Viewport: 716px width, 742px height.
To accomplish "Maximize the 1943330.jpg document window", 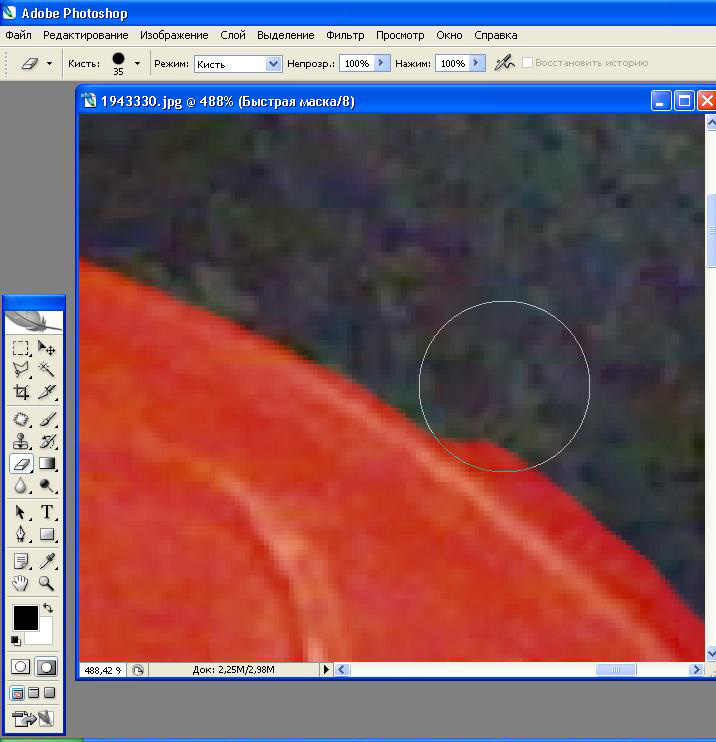I will coord(684,101).
